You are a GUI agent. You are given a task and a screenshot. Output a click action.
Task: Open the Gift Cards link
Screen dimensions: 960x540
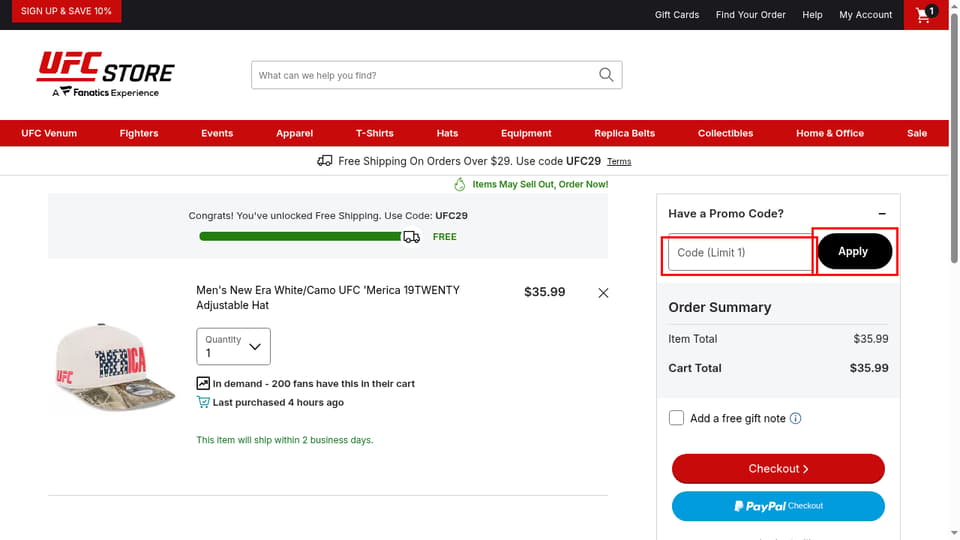(x=677, y=15)
